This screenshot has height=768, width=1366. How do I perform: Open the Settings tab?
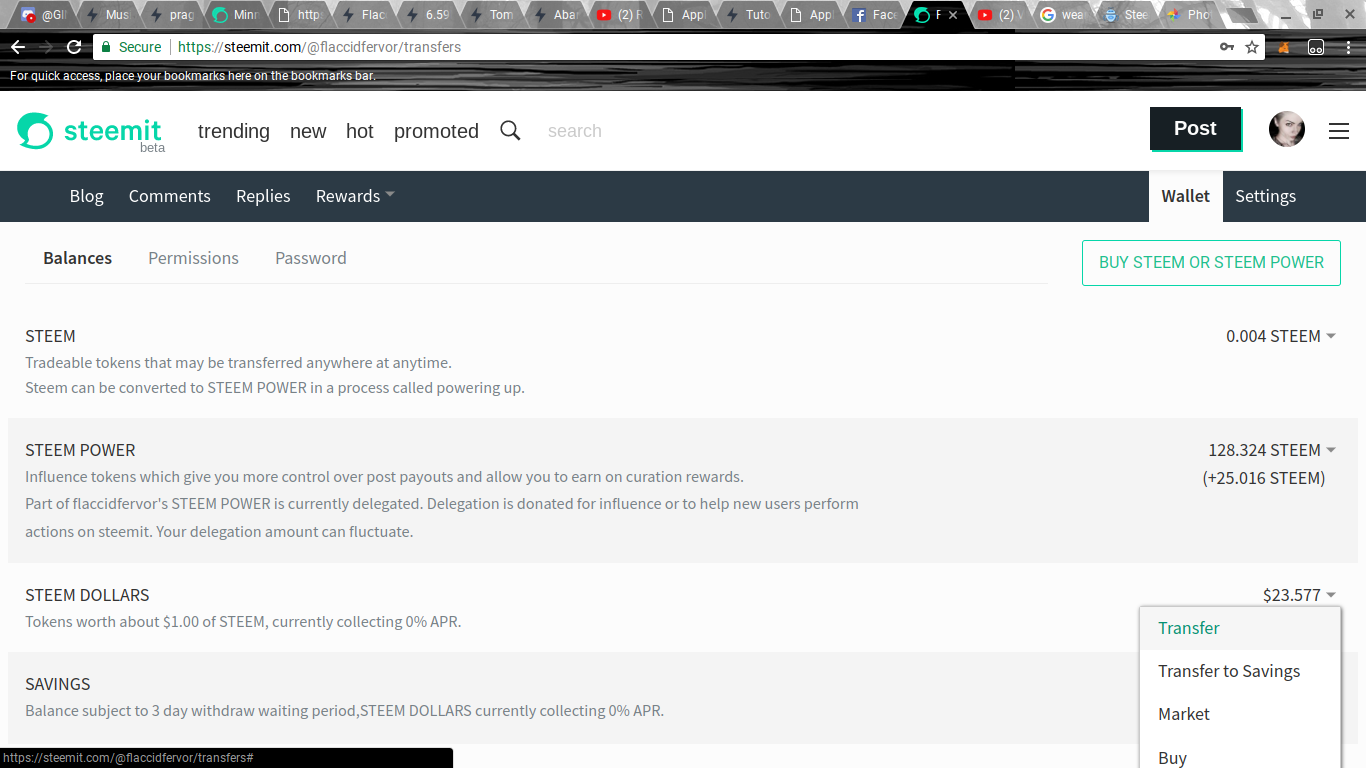(x=1265, y=196)
